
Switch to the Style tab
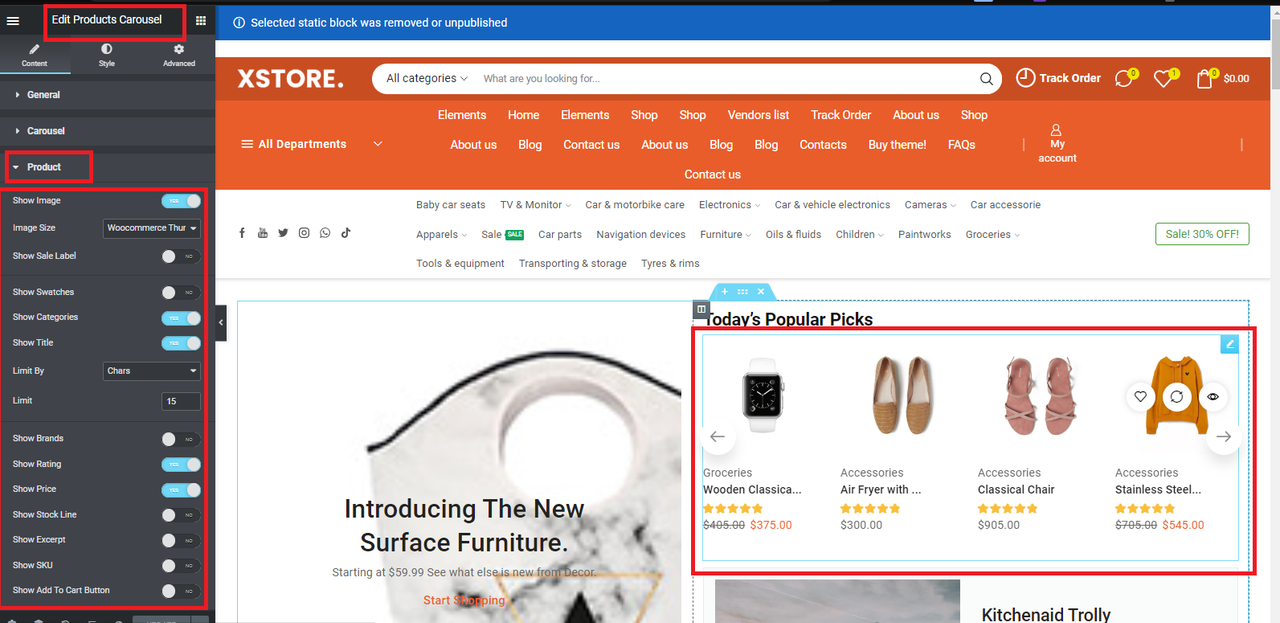pos(107,55)
